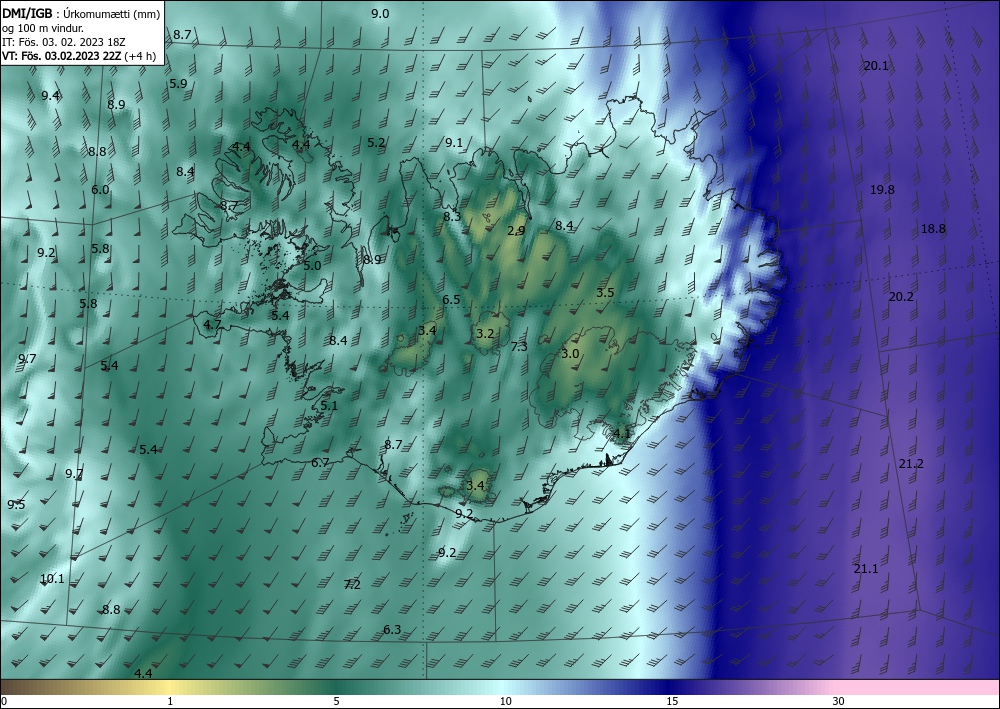Select the 9.1 map value

[454, 143]
